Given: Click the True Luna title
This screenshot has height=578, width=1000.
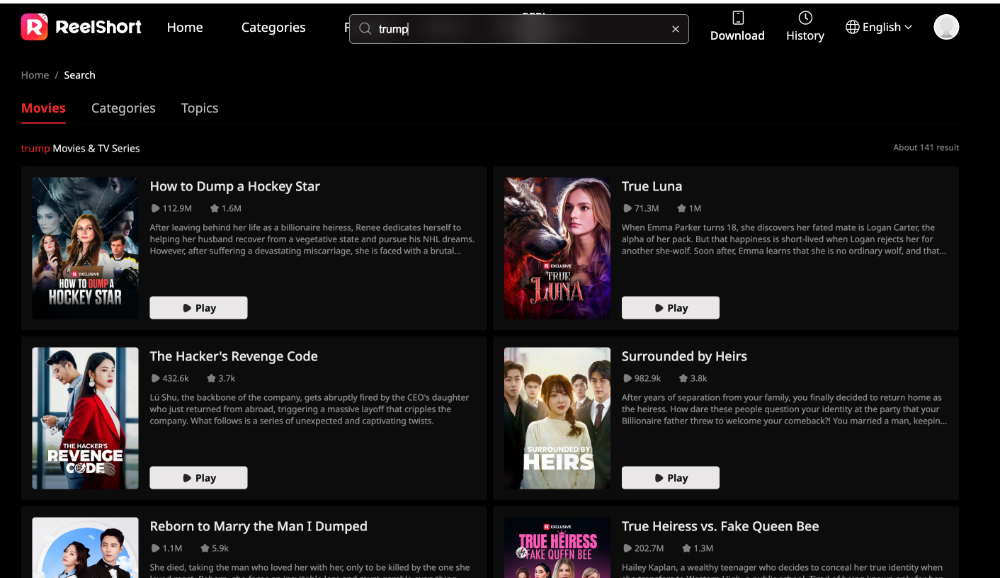Looking at the screenshot, I should tap(652, 186).
